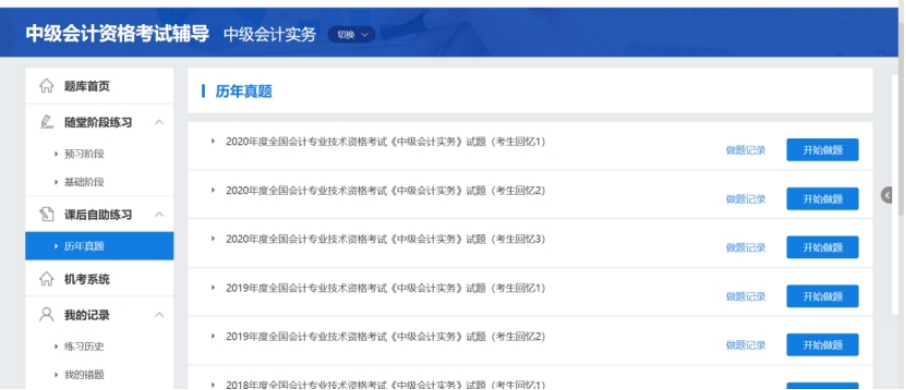Select 基础阶段 in the sidebar

(84, 182)
